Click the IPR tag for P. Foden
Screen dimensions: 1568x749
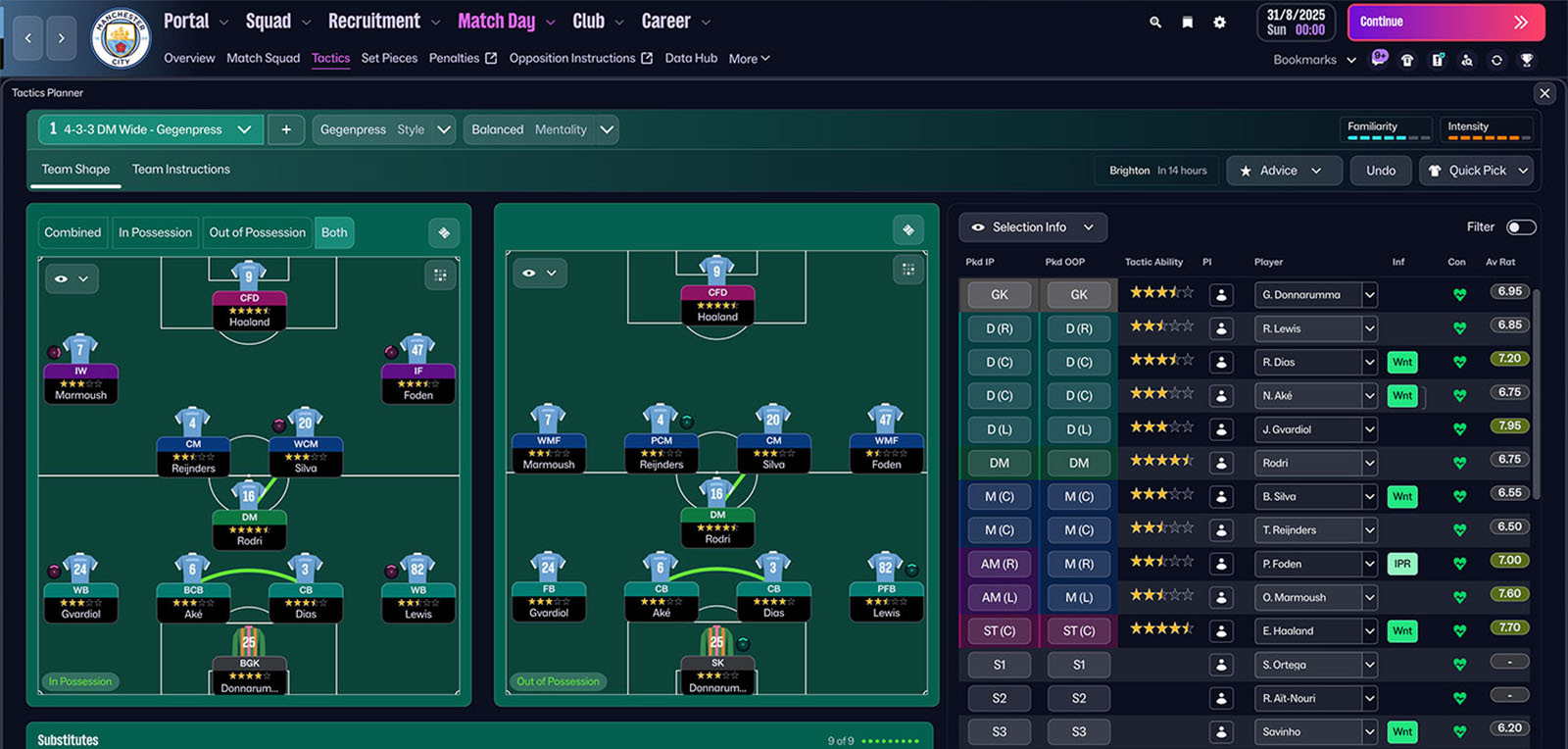pyautogui.click(x=1402, y=564)
